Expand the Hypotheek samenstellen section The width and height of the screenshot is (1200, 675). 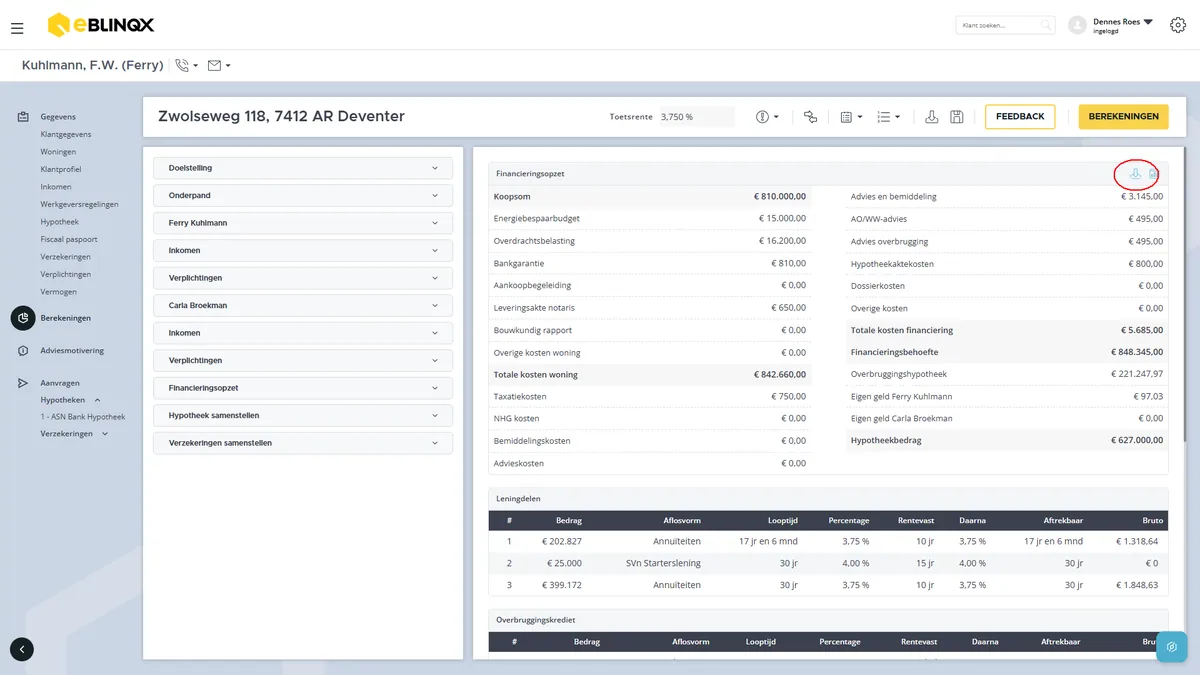point(303,415)
